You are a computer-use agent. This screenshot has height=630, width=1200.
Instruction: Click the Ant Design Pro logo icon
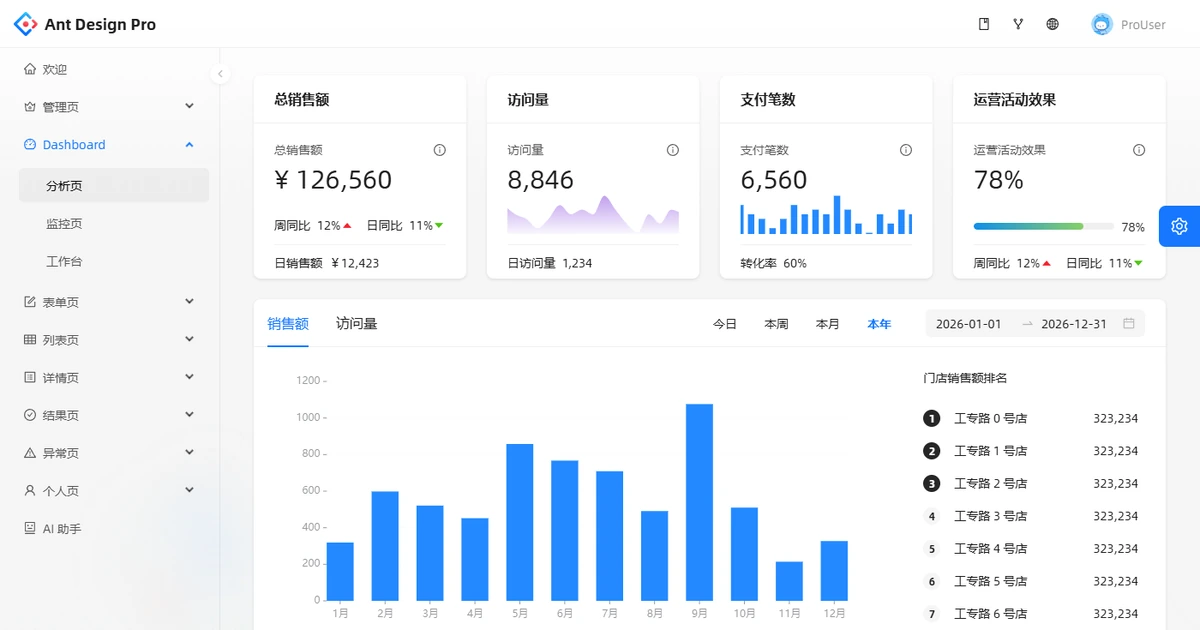pos(25,24)
